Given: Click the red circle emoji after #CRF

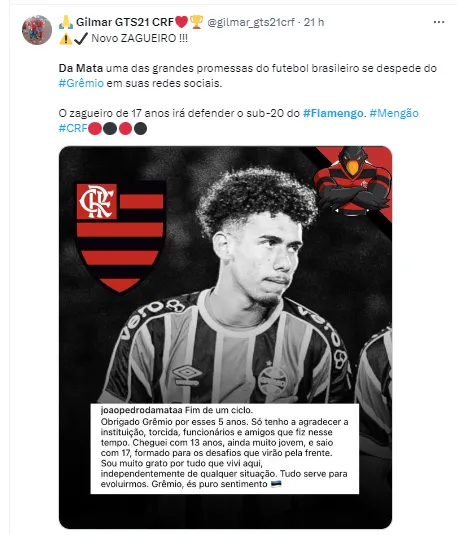Looking at the screenshot, I should coord(95,129).
